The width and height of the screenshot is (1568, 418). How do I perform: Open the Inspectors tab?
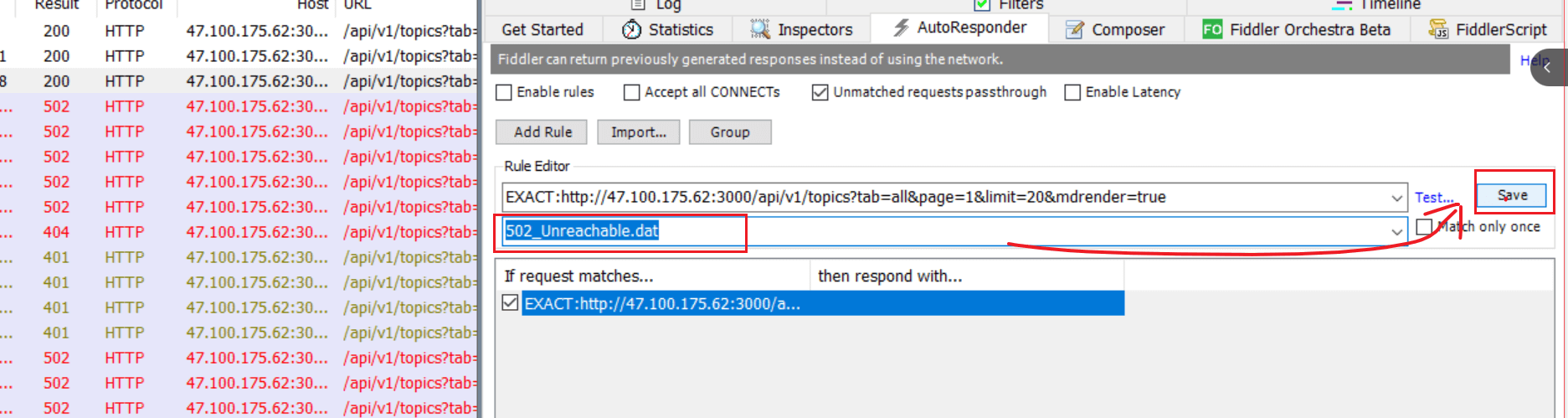(x=801, y=29)
